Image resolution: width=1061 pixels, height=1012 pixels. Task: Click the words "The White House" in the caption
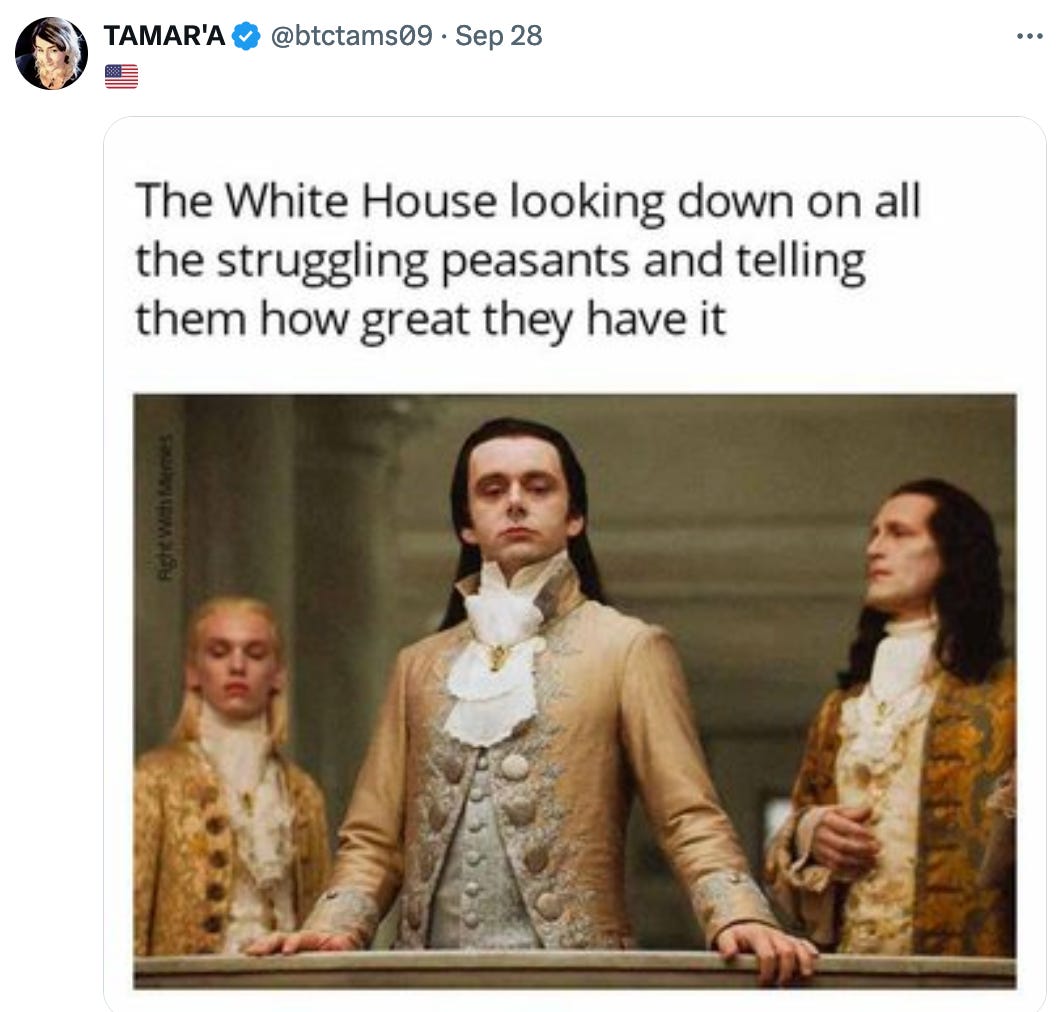click(316, 201)
